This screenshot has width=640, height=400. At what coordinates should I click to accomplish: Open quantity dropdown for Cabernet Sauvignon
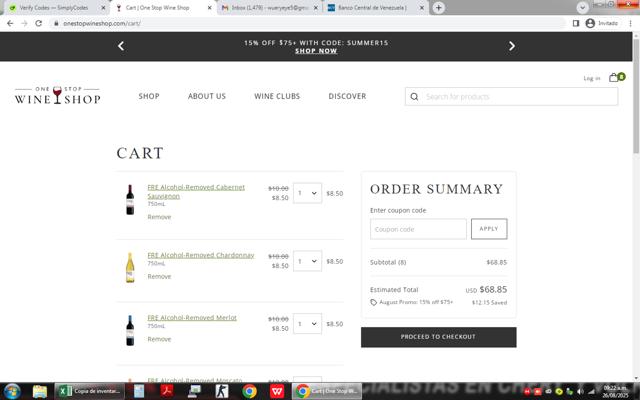click(x=307, y=193)
